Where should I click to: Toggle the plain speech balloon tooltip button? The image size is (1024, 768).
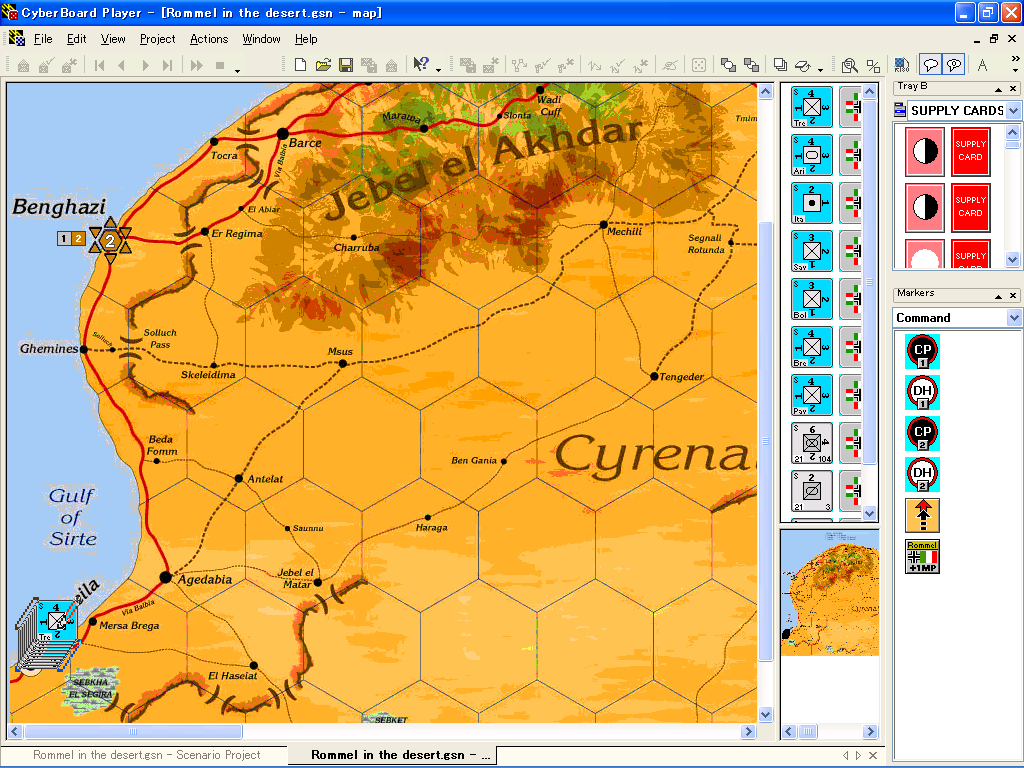click(x=930, y=65)
